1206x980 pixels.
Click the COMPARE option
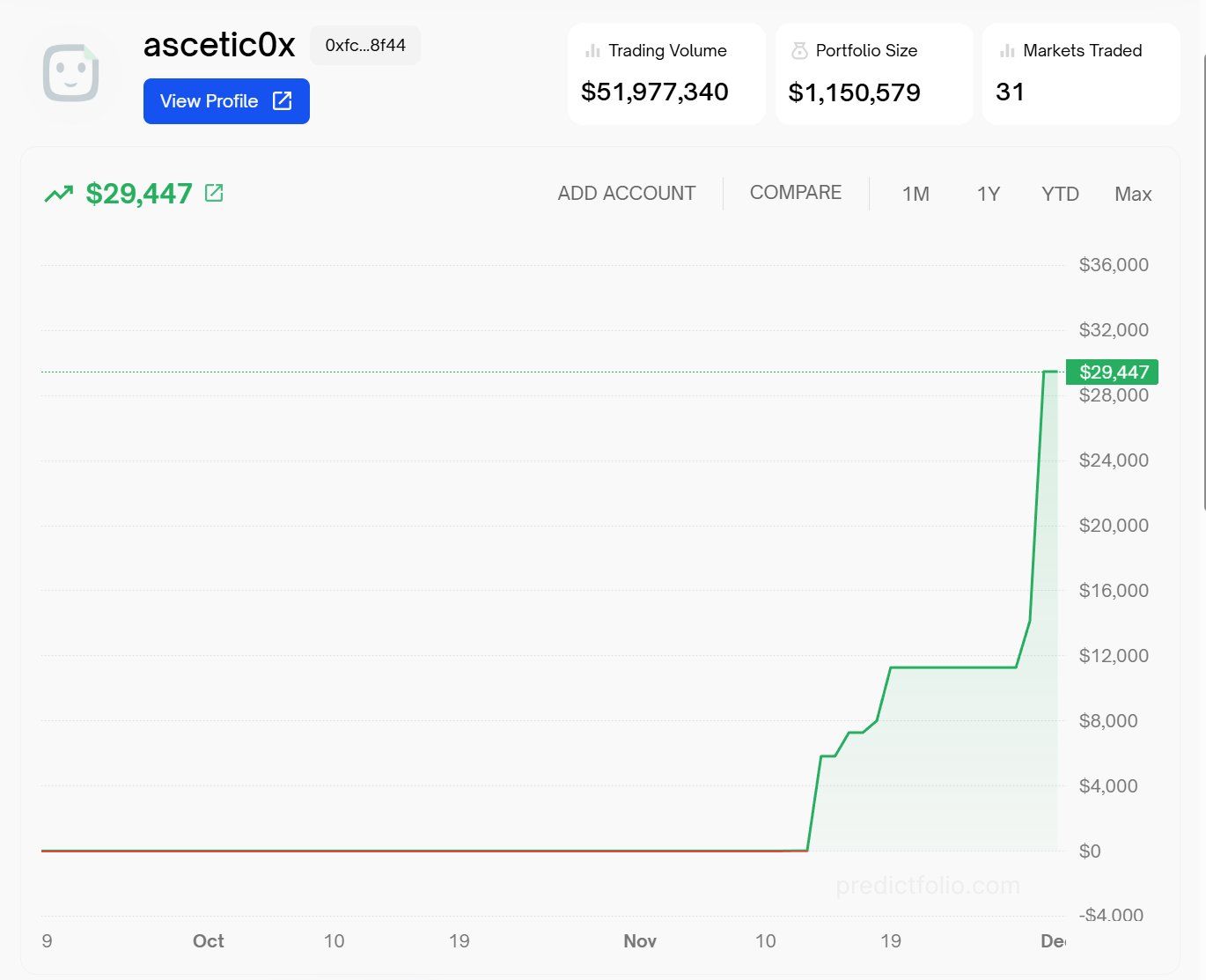pos(796,193)
